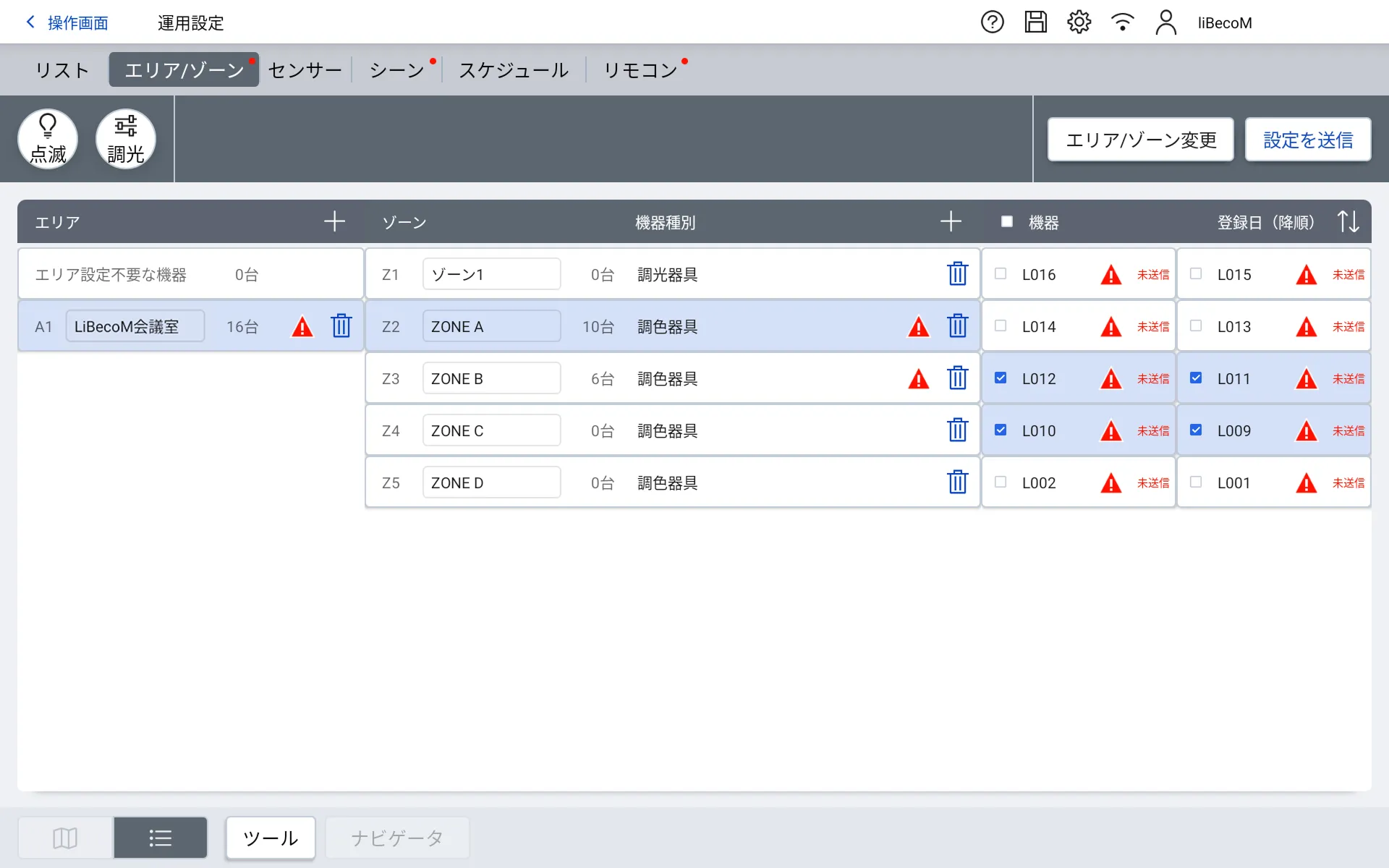Switch to list view icon at bottom
The image size is (1389, 868).
point(160,838)
